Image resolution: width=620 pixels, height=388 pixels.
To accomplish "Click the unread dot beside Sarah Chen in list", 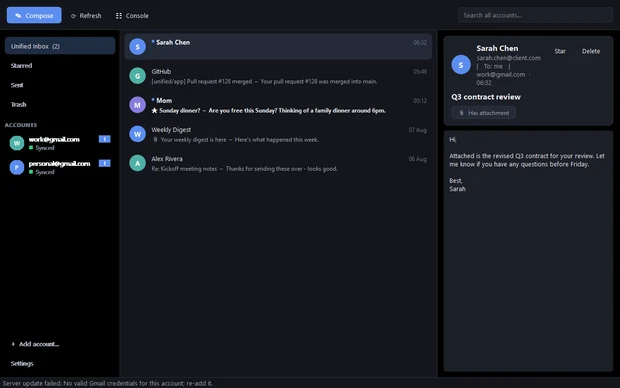I will (x=153, y=41).
